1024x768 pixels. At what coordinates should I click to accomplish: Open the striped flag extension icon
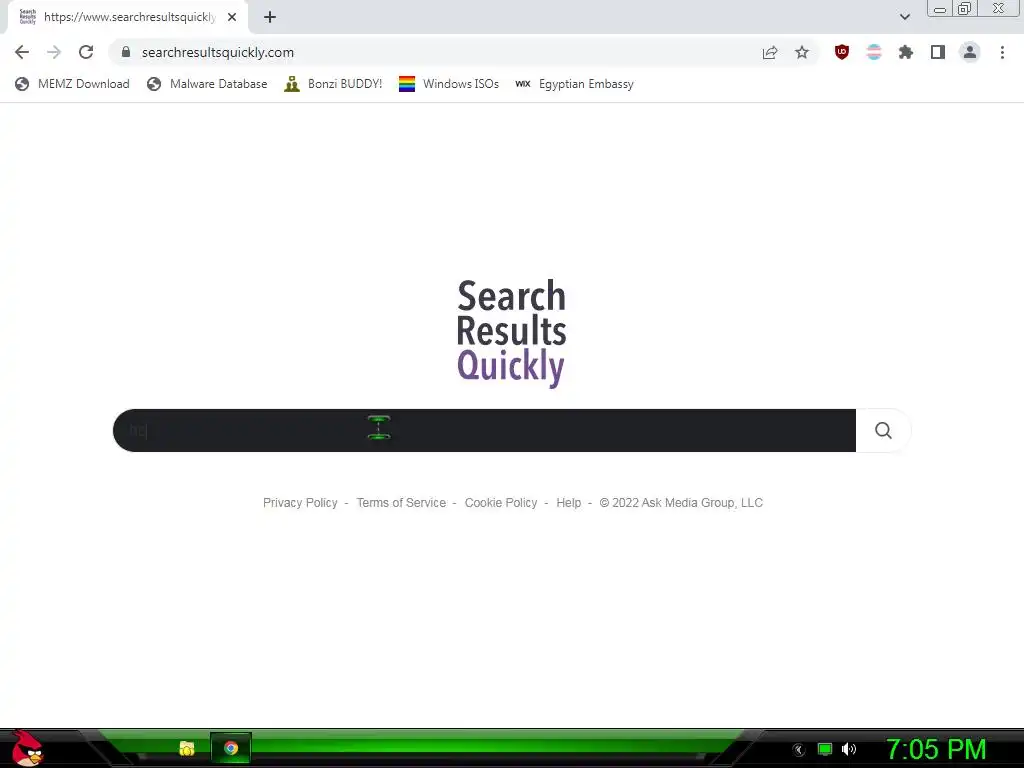[874, 52]
